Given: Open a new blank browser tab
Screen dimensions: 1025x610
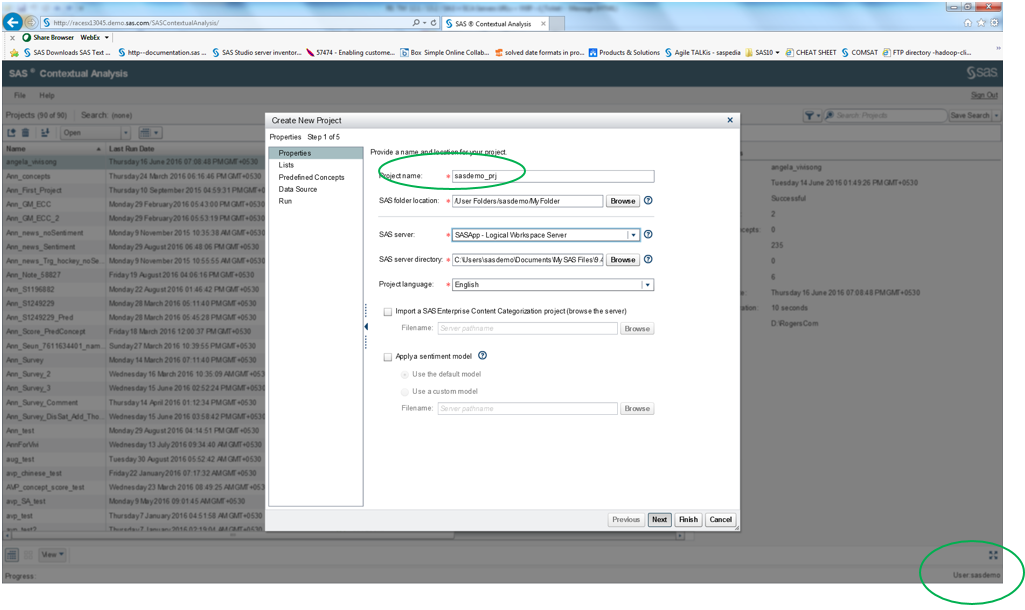Looking at the screenshot, I should [x=558, y=24].
